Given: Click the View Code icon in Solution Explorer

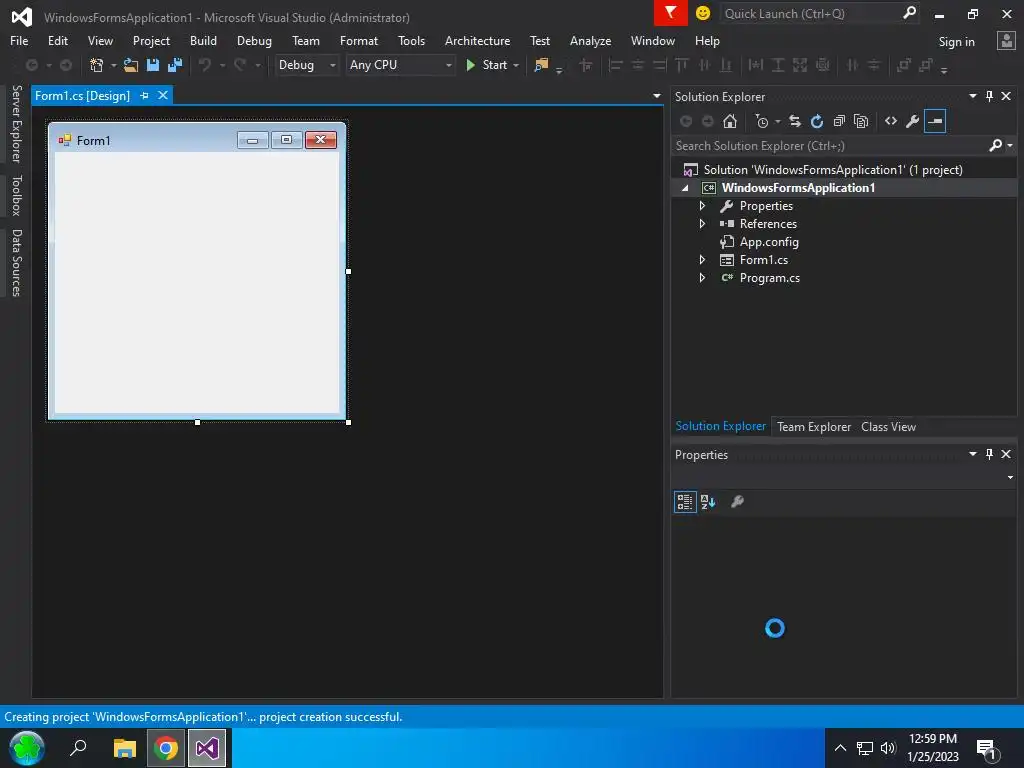Looking at the screenshot, I should tap(891, 121).
